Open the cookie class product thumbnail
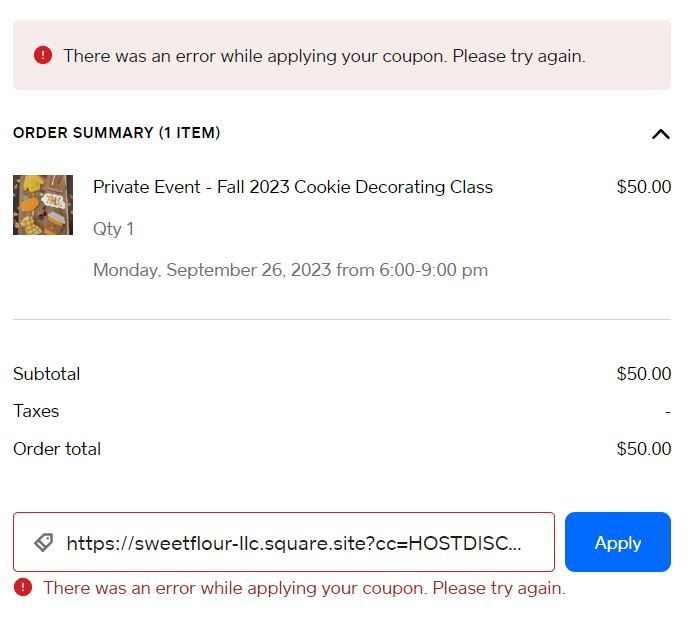Screen dimensions: 692x637 43,205
